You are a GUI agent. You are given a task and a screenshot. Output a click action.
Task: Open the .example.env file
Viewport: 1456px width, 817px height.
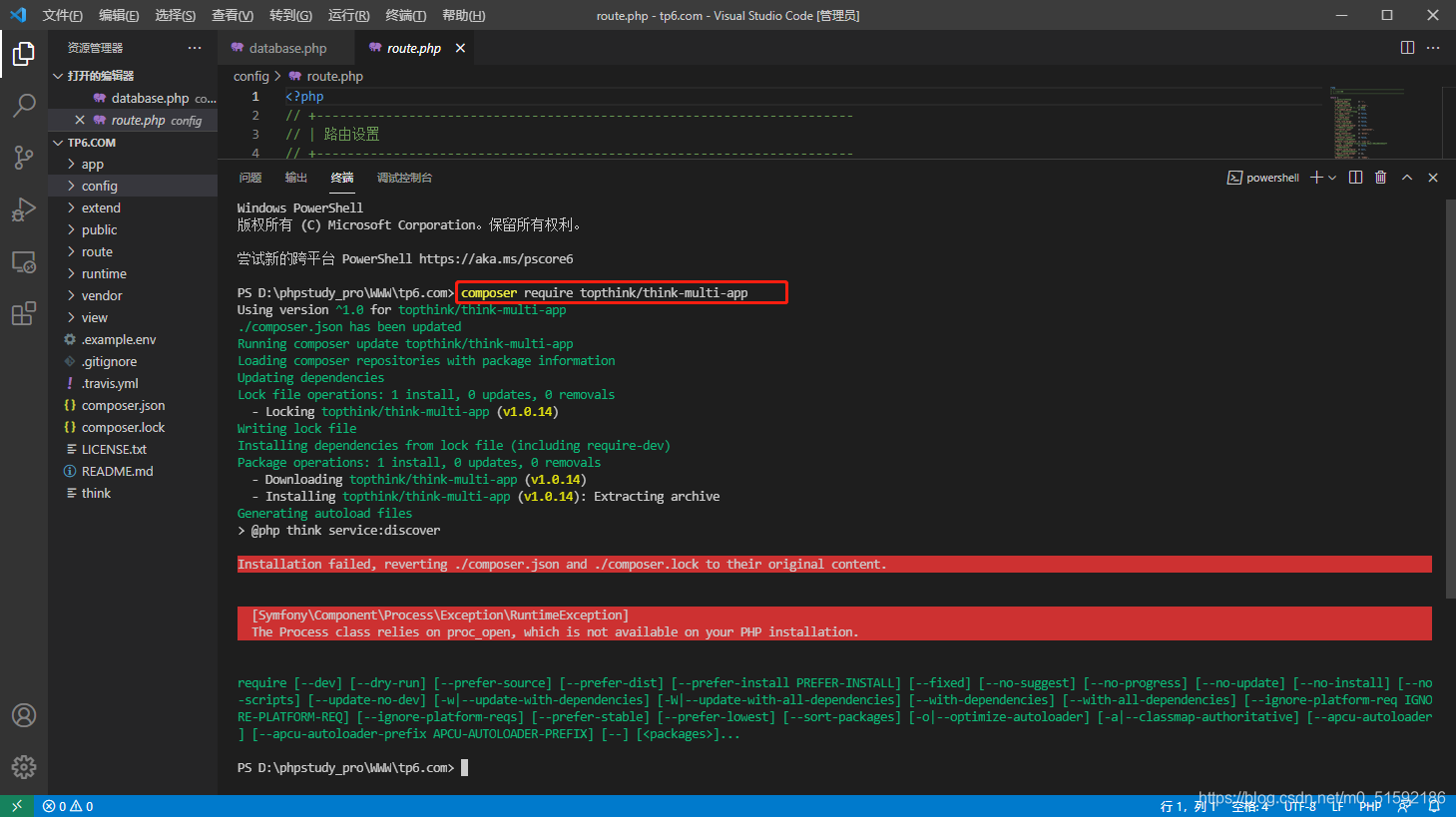click(133, 339)
